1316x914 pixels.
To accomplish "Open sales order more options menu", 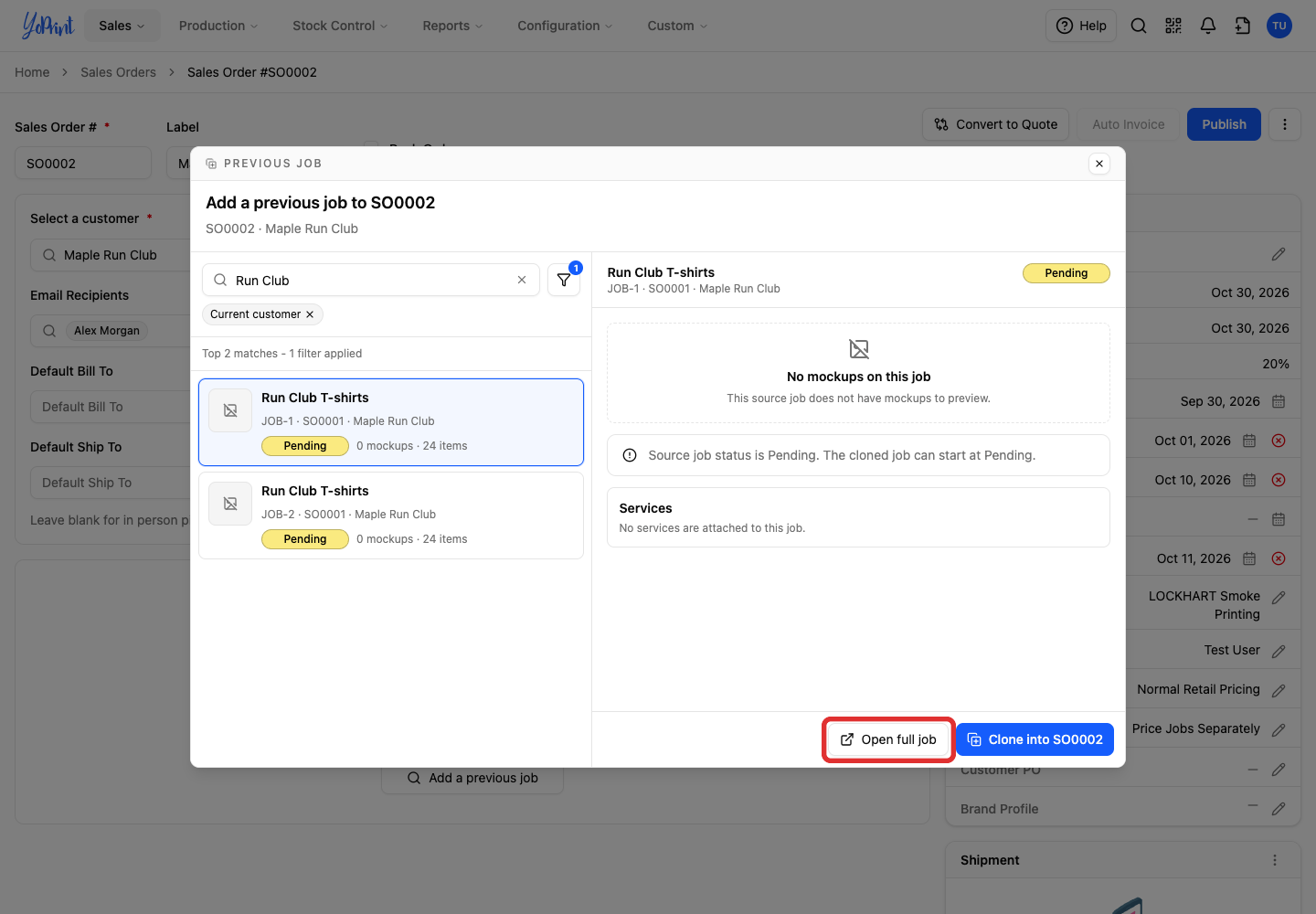I will point(1285,124).
